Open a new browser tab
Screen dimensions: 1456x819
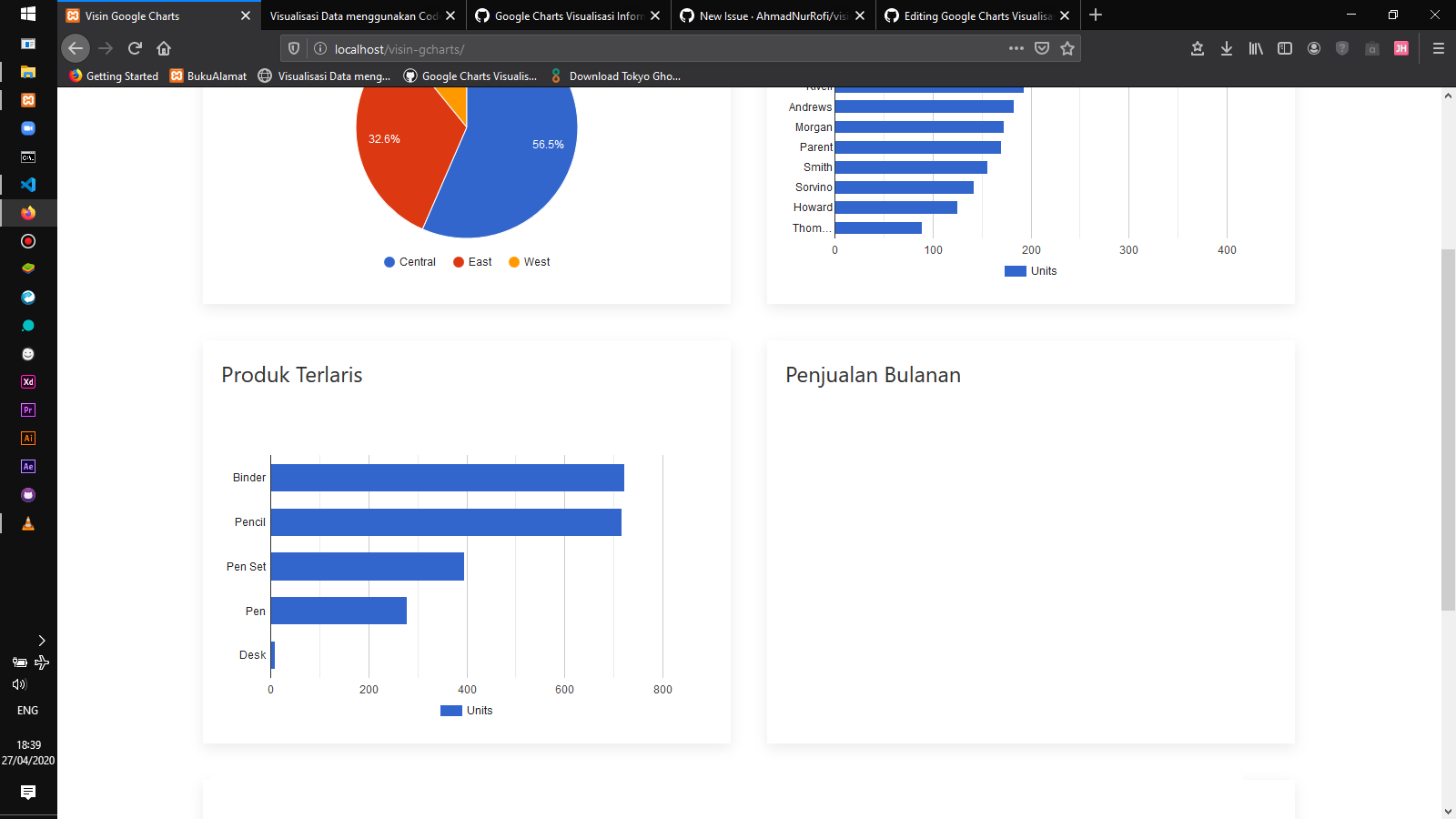coord(1096,15)
